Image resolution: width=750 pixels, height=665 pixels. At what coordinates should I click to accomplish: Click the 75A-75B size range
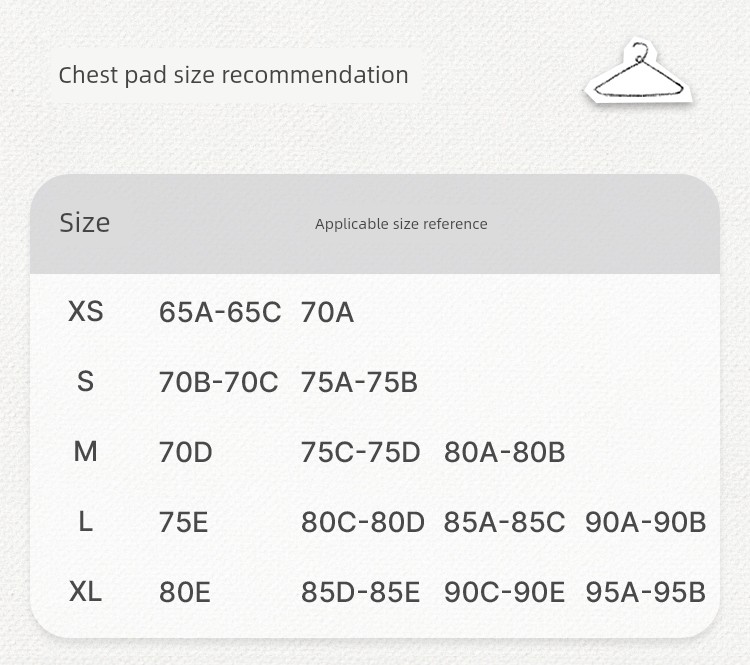359,382
